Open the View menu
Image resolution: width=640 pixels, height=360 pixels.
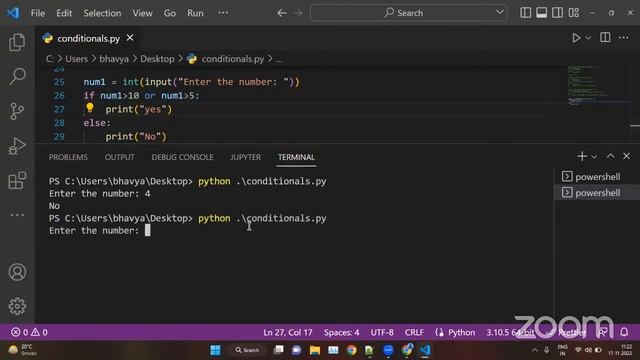tap(142, 13)
